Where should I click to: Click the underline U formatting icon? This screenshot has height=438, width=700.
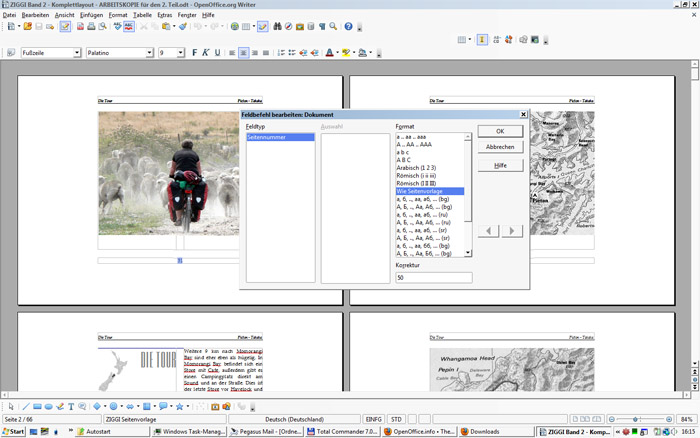point(218,52)
